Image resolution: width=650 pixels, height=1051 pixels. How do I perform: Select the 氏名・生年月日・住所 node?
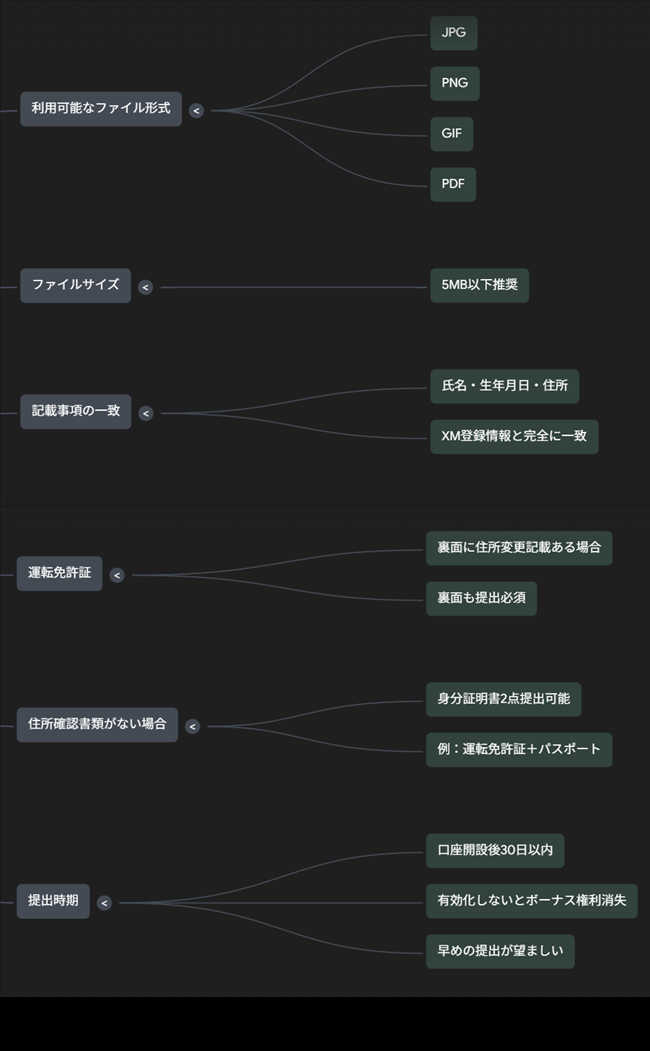tap(504, 386)
